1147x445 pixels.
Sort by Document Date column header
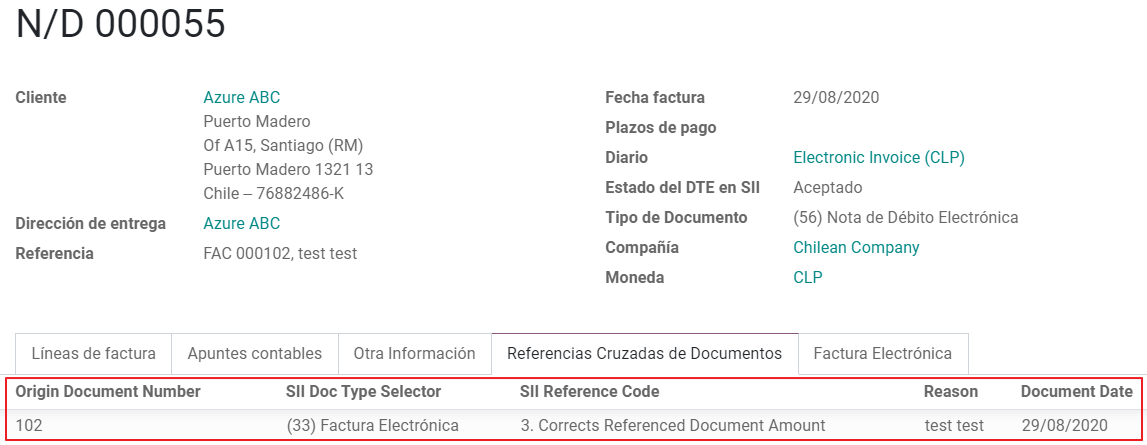click(1077, 392)
